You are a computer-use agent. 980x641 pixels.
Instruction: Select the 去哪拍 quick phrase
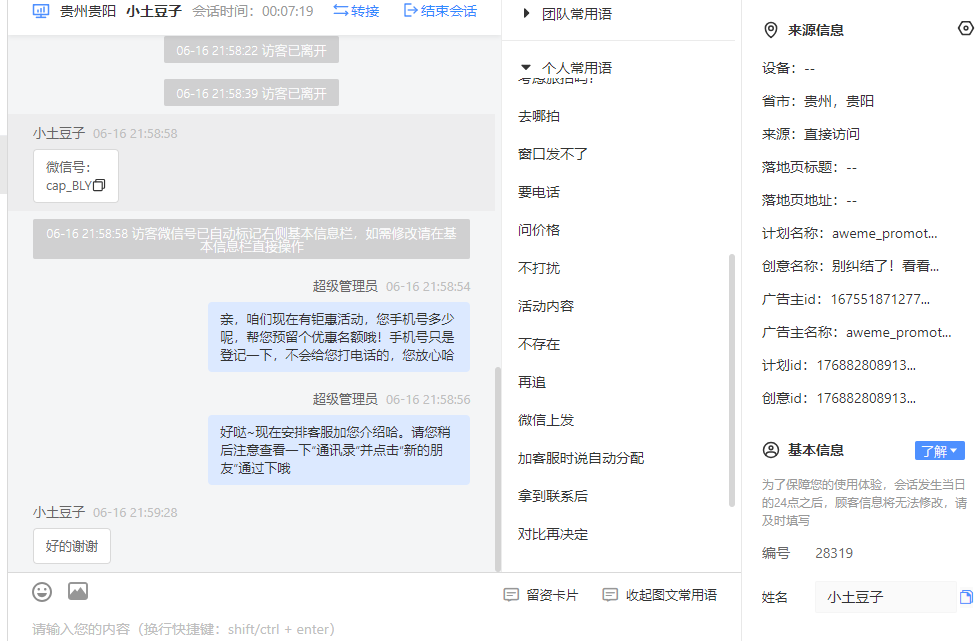pos(539,116)
